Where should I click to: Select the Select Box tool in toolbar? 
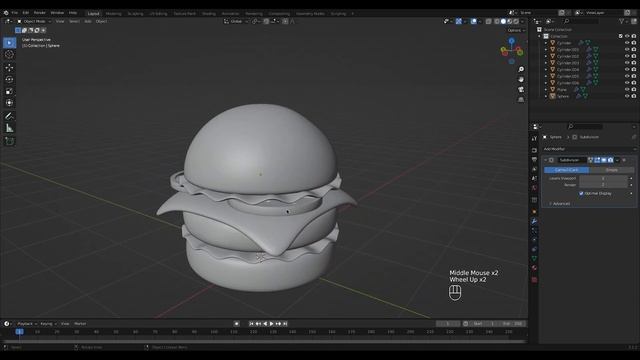coord(9,42)
